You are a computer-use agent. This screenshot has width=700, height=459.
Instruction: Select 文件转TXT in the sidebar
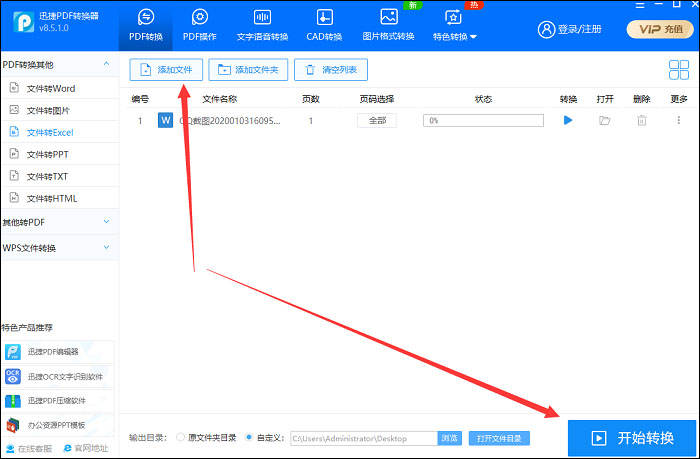60,176
